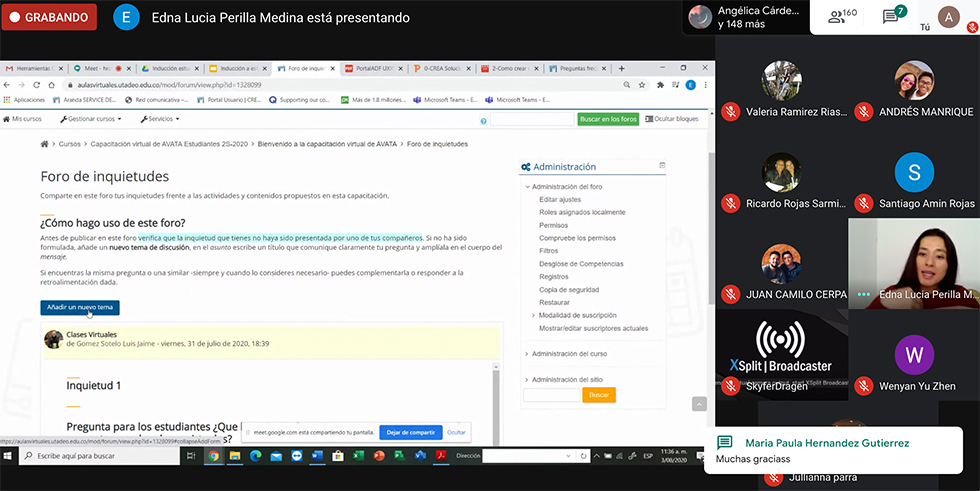
Task: Bookmark page with the star icon
Action: [x=642, y=85]
